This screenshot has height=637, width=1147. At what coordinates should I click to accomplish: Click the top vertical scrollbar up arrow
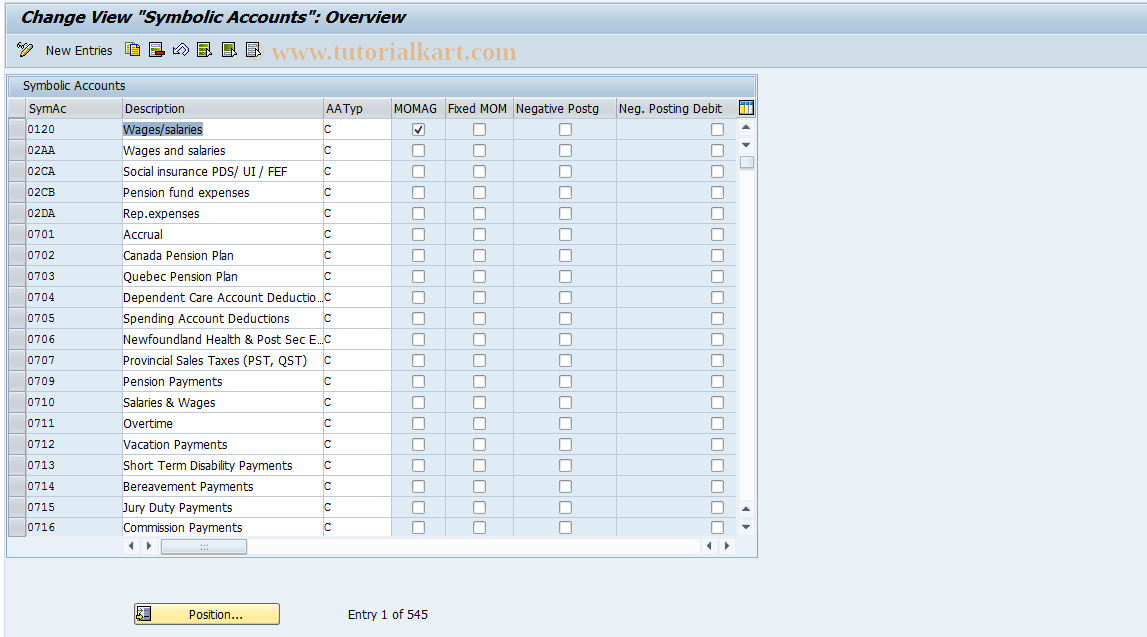point(746,127)
